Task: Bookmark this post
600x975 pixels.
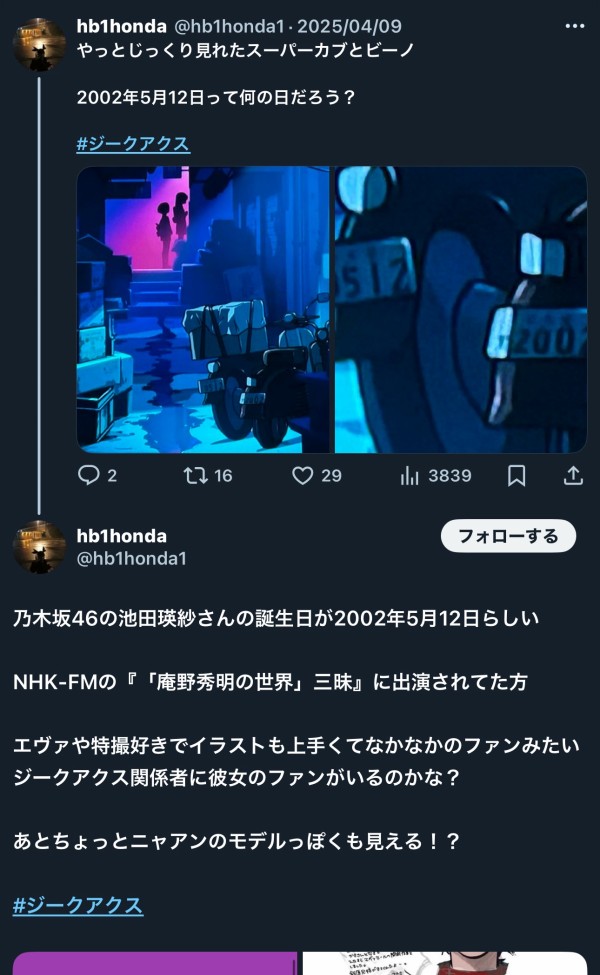Action: tap(516, 476)
